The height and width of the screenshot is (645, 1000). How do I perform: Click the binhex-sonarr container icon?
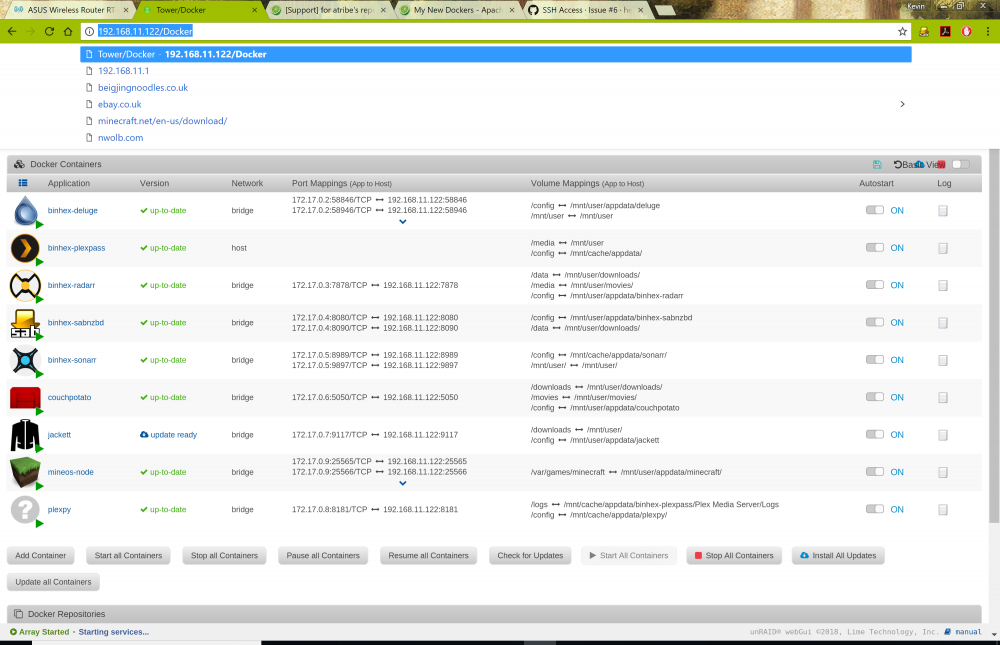(x=26, y=360)
